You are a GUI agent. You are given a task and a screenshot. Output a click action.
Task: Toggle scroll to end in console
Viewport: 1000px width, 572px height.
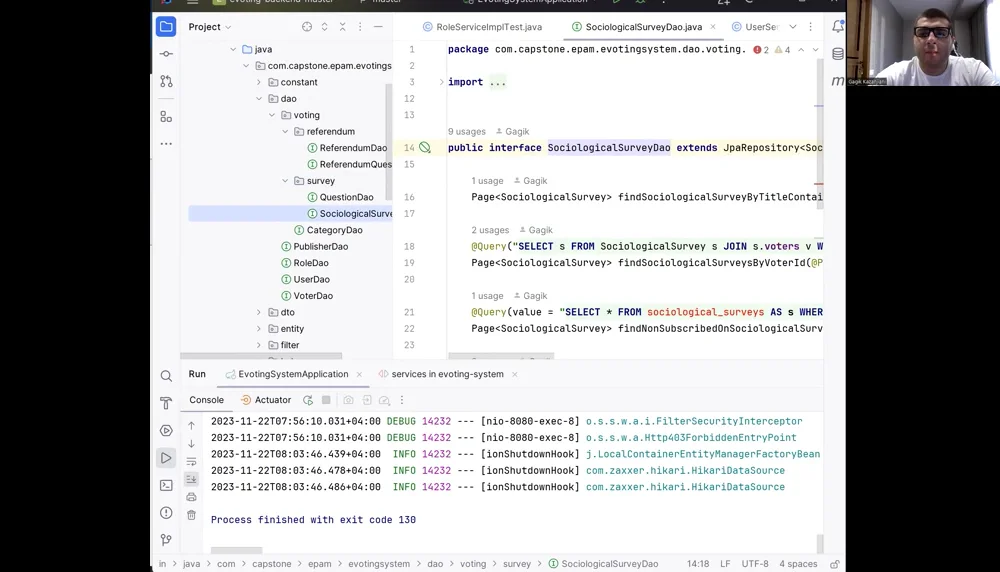pyautogui.click(x=192, y=479)
